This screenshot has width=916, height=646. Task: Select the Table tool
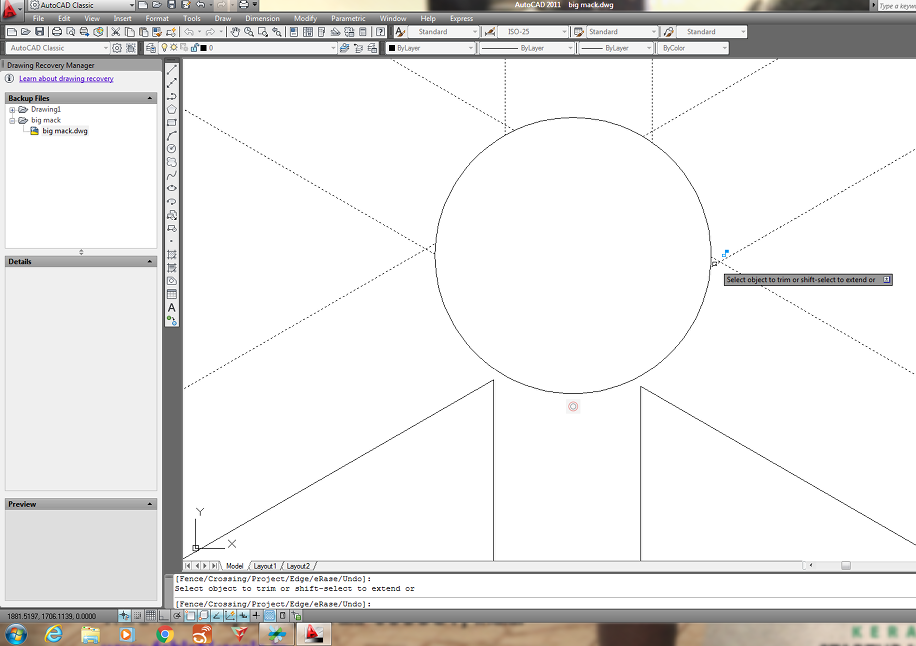click(172, 294)
